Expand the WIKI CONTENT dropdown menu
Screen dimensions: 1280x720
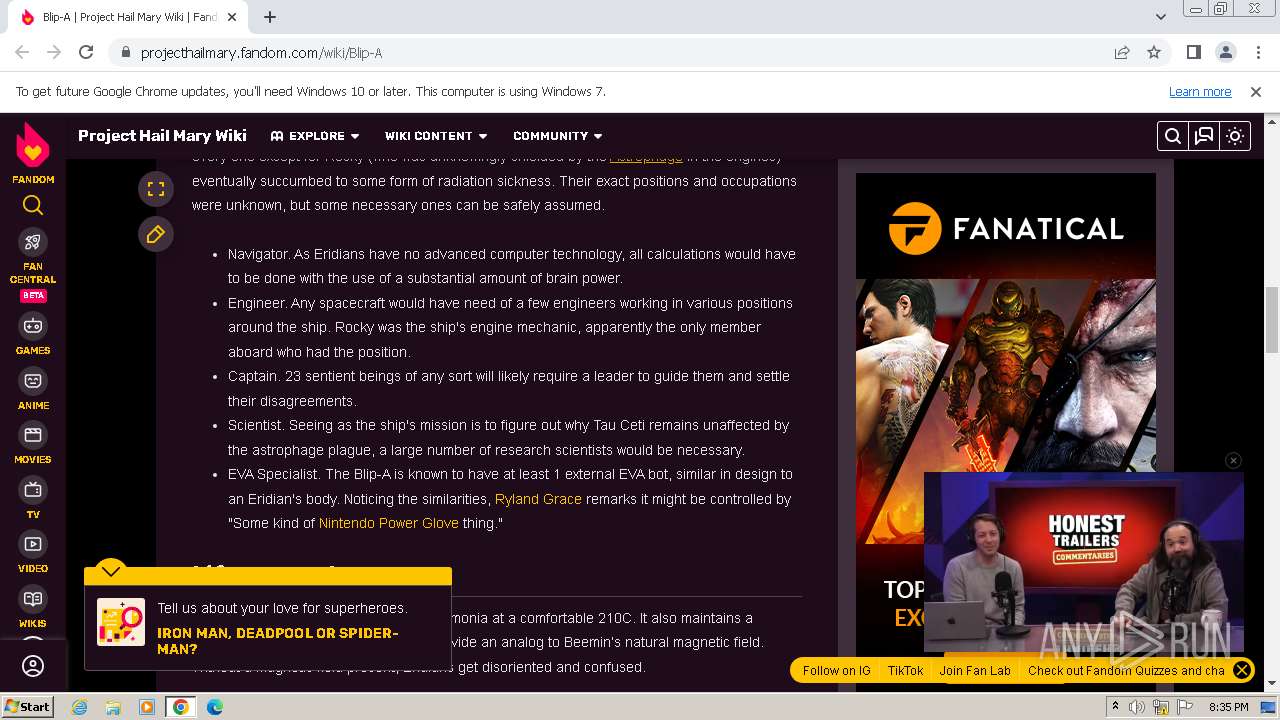click(x=436, y=136)
